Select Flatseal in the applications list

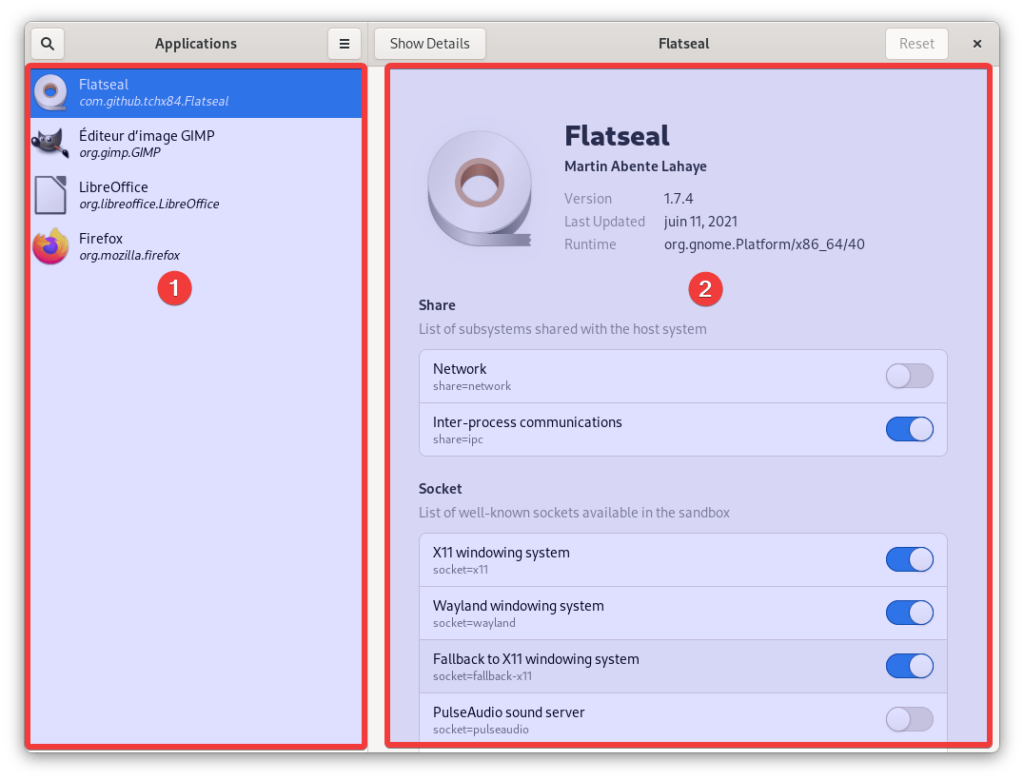(x=196, y=93)
